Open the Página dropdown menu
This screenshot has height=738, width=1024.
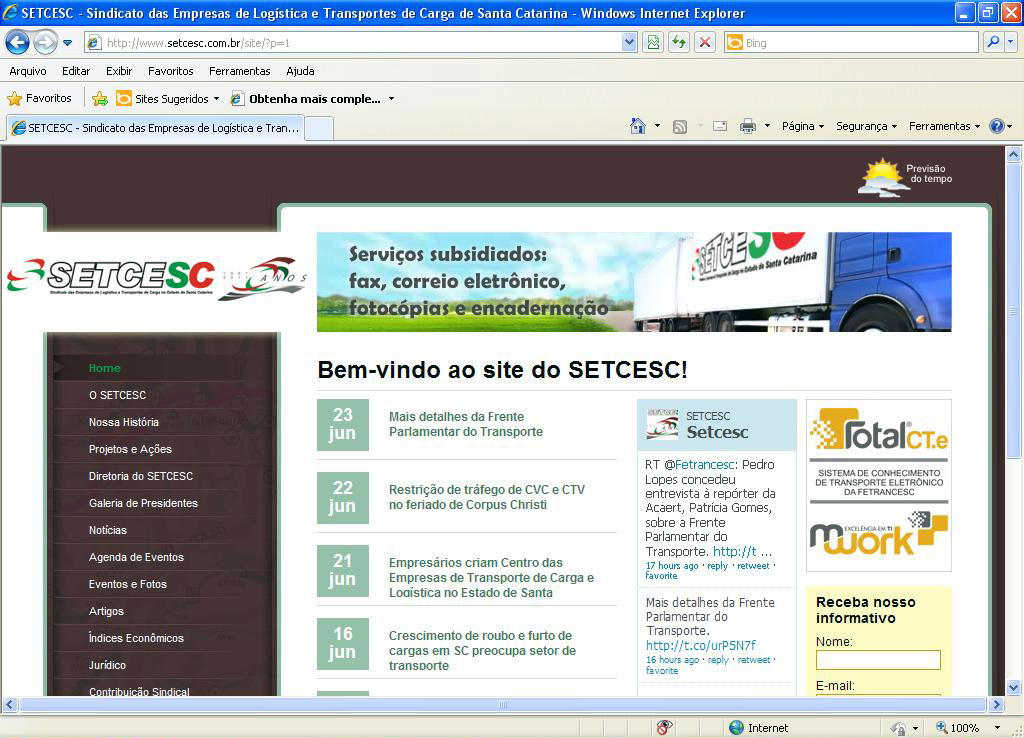[803, 126]
